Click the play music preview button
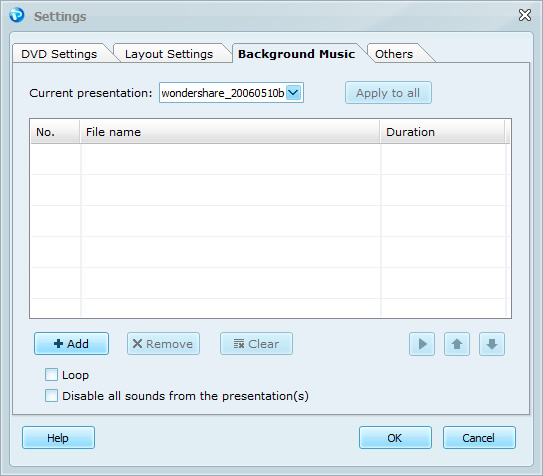Image resolution: width=543 pixels, height=476 pixels. click(422, 344)
